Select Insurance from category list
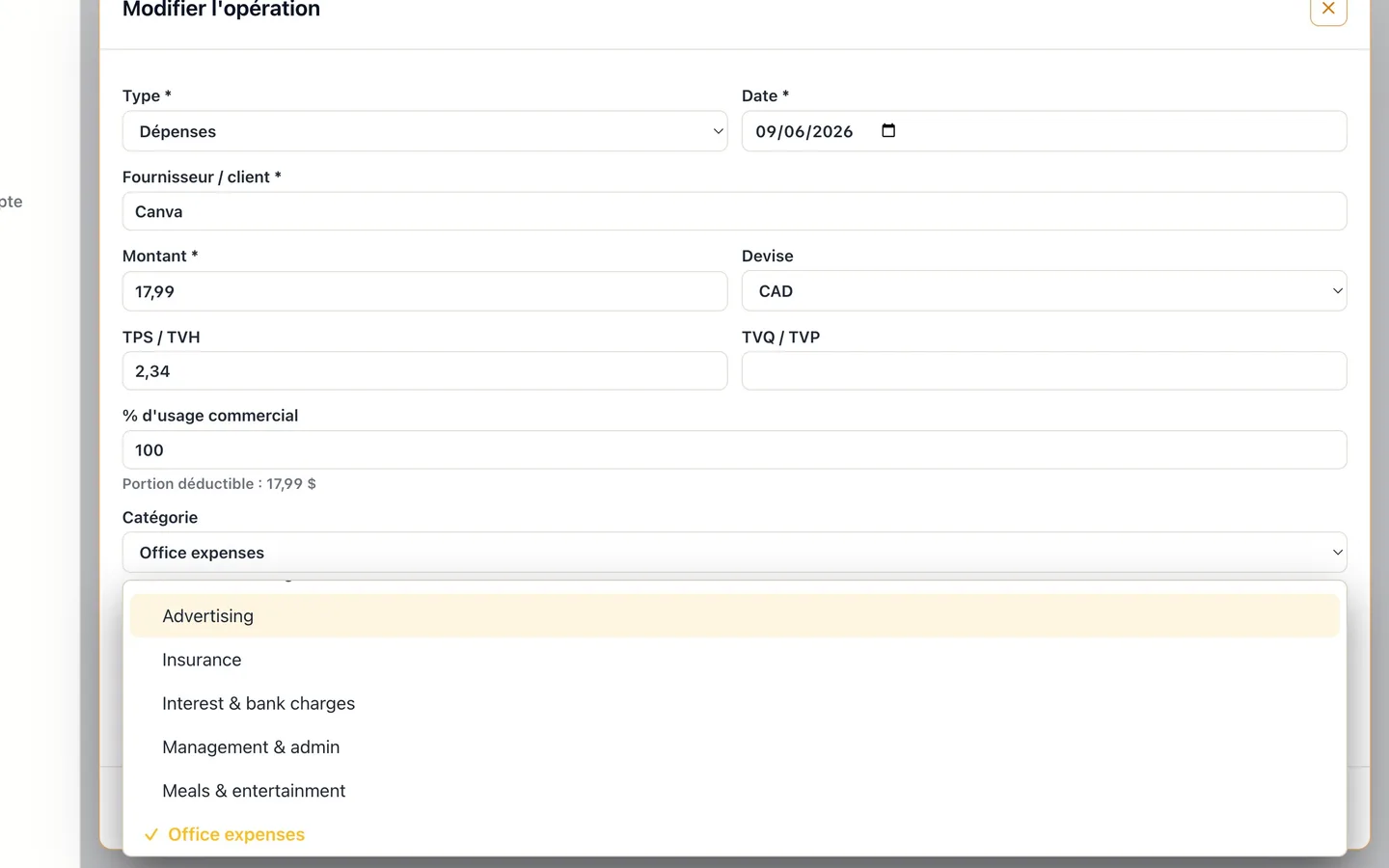This screenshot has height=868, width=1389. click(x=734, y=660)
